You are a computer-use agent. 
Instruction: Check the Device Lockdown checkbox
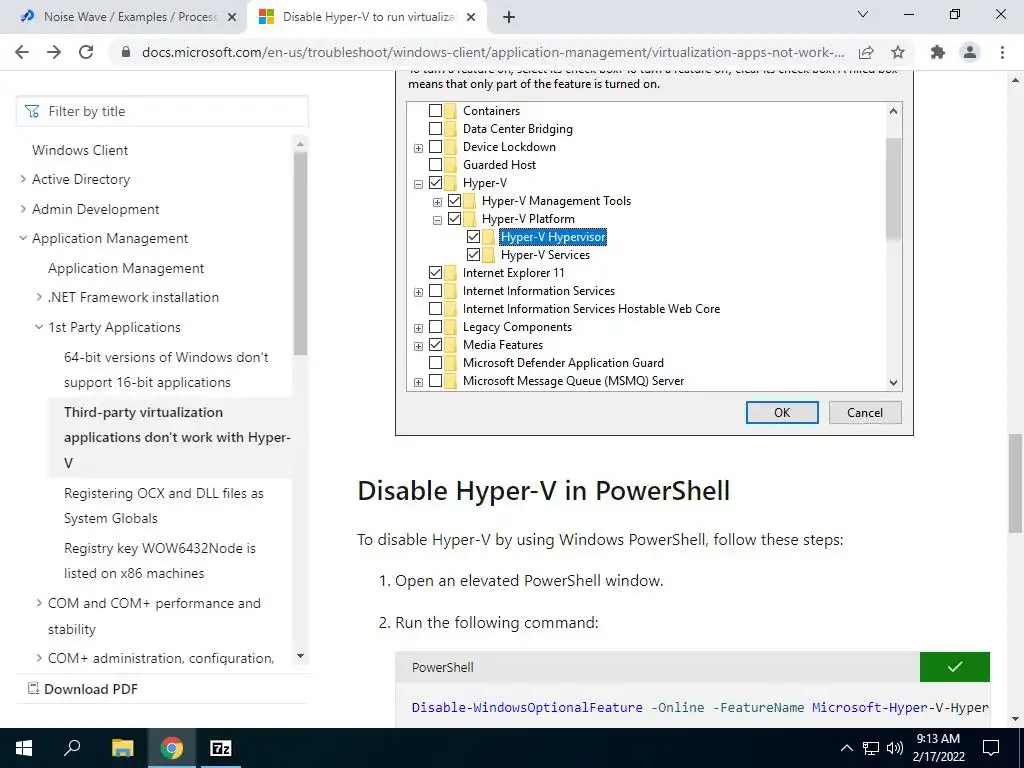click(x=435, y=147)
